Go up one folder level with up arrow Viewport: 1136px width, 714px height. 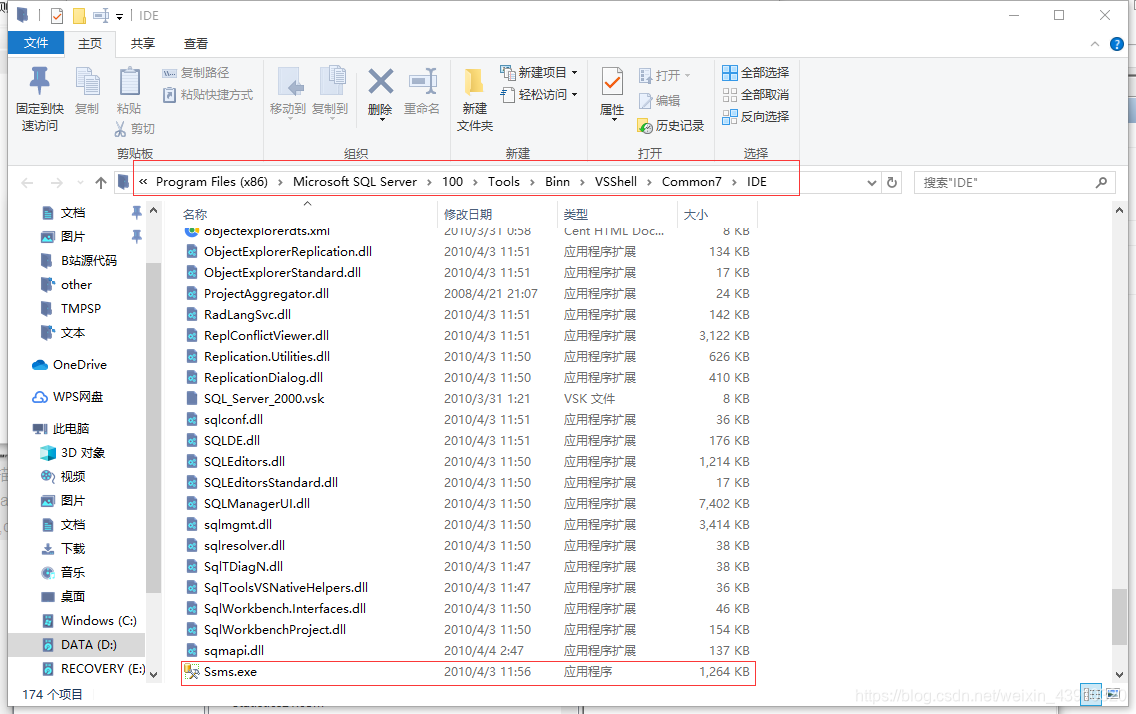(x=101, y=182)
